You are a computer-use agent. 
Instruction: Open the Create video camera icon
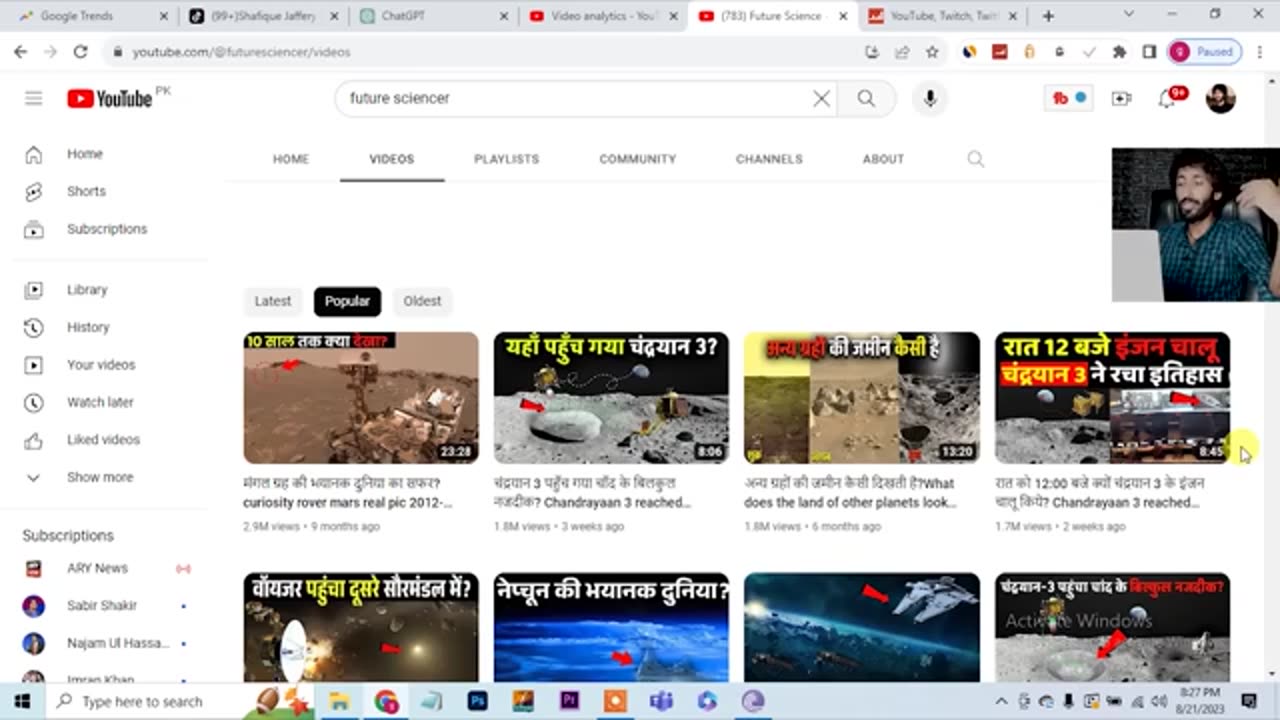(x=1121, y=98)
